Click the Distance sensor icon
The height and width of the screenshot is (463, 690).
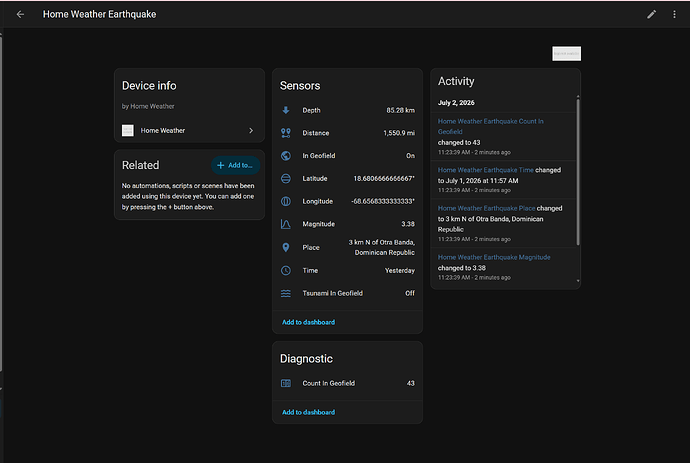click(x=286, y=133)
